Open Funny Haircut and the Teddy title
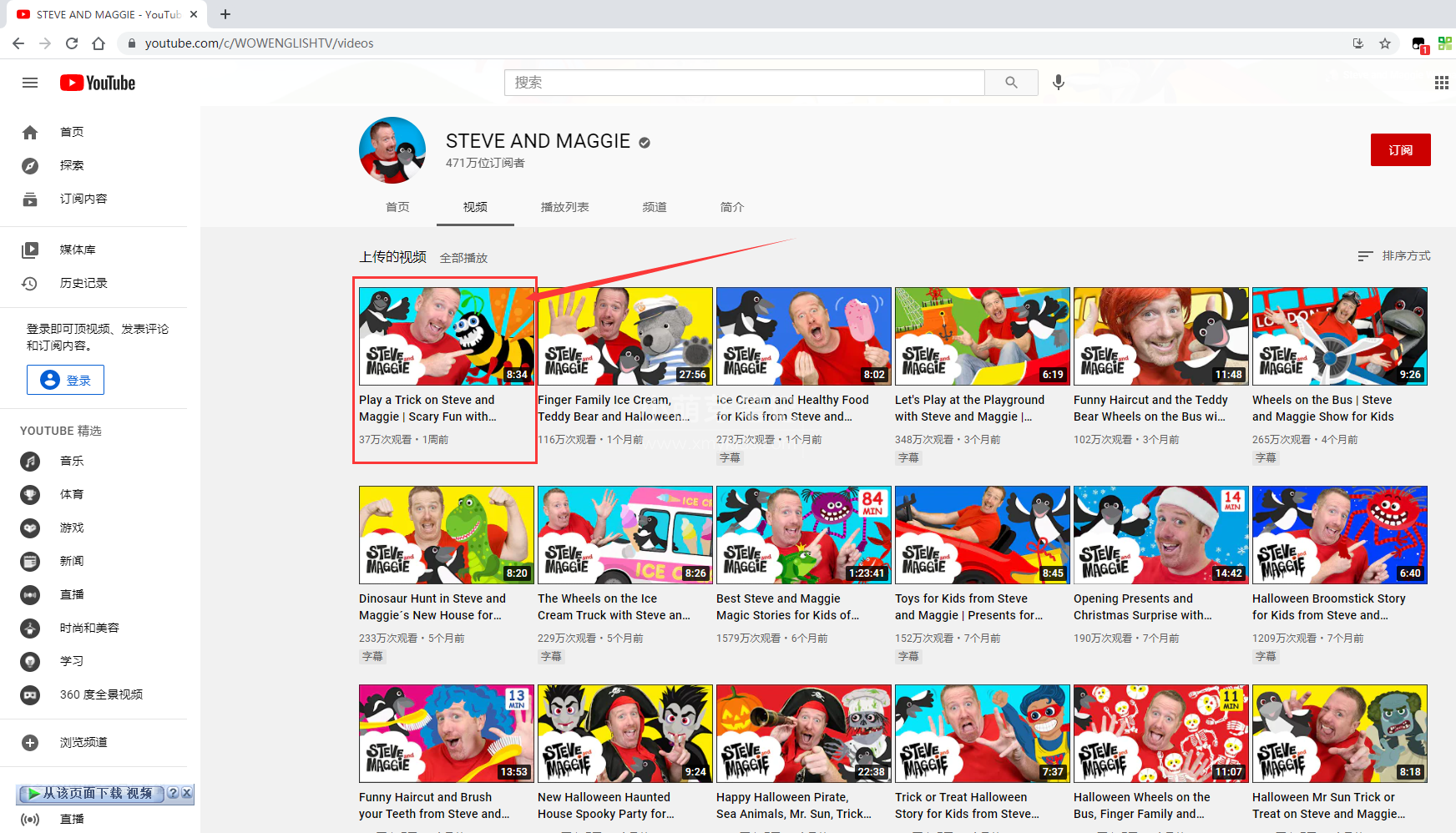This screenshot has width=1456, height=833. click(1150, 408)
